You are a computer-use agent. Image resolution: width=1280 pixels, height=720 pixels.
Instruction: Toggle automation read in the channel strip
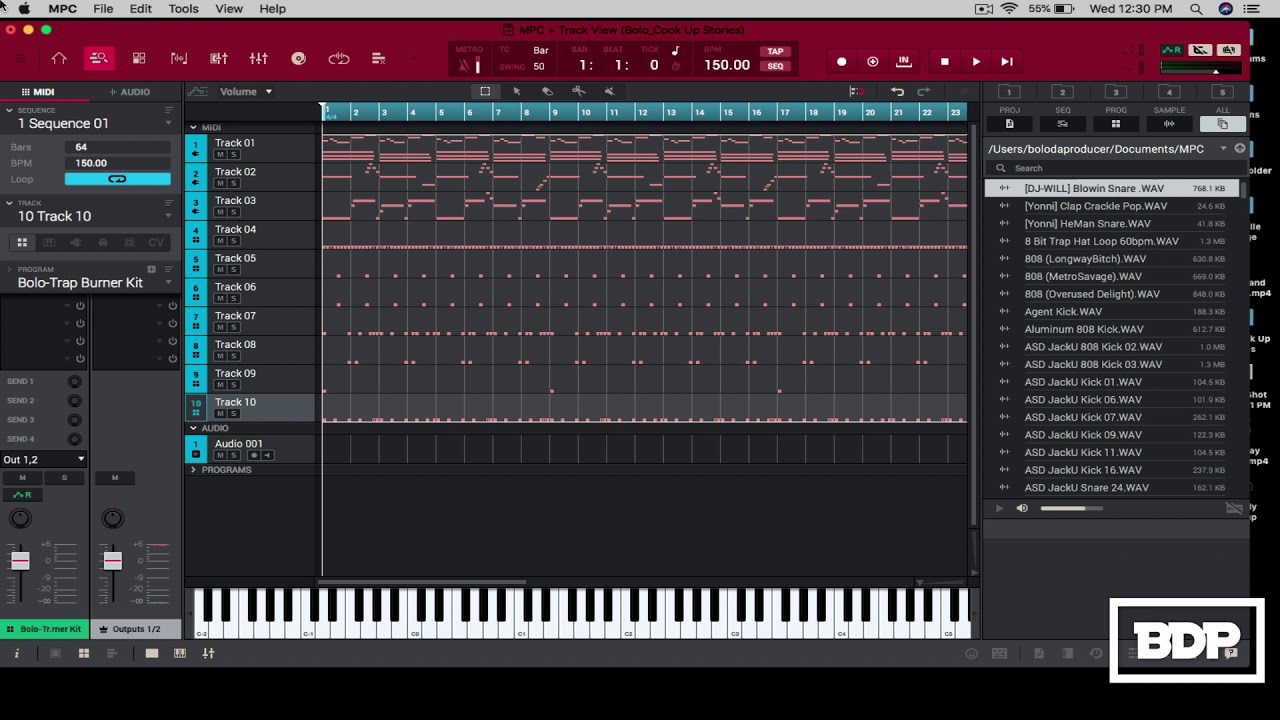click(x=21, y=495)
